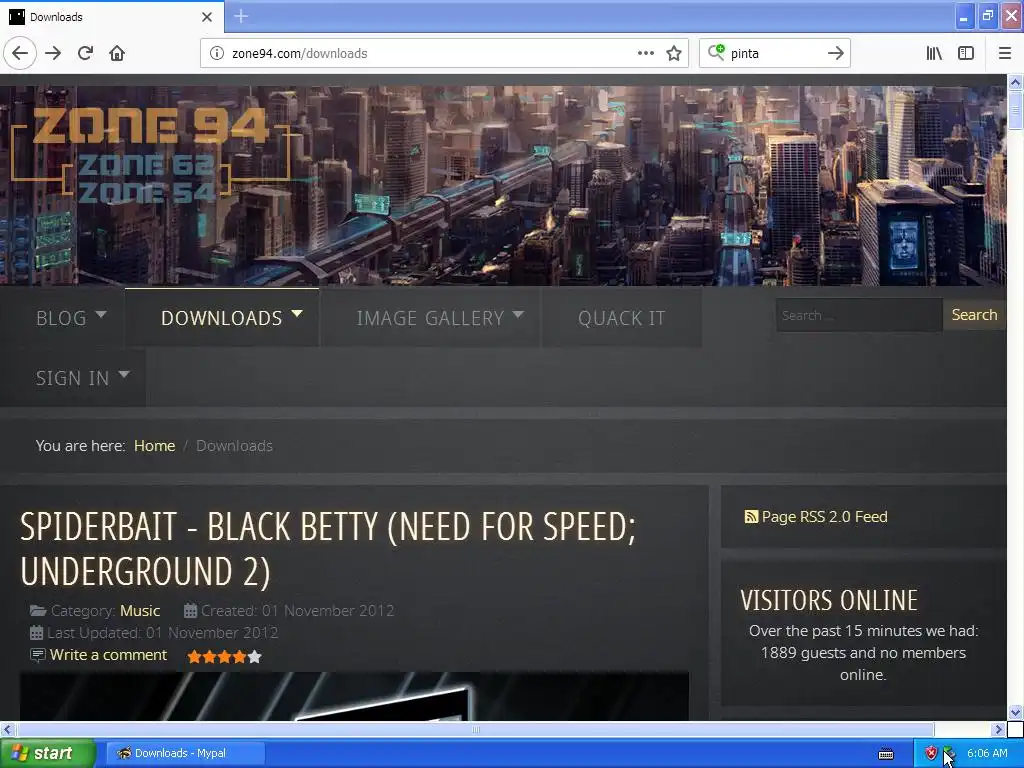Viewport: 1024px width, 768px height.
Task: Click the vertical scrollbar down arrow
Action: click(x=1015, y=712)
